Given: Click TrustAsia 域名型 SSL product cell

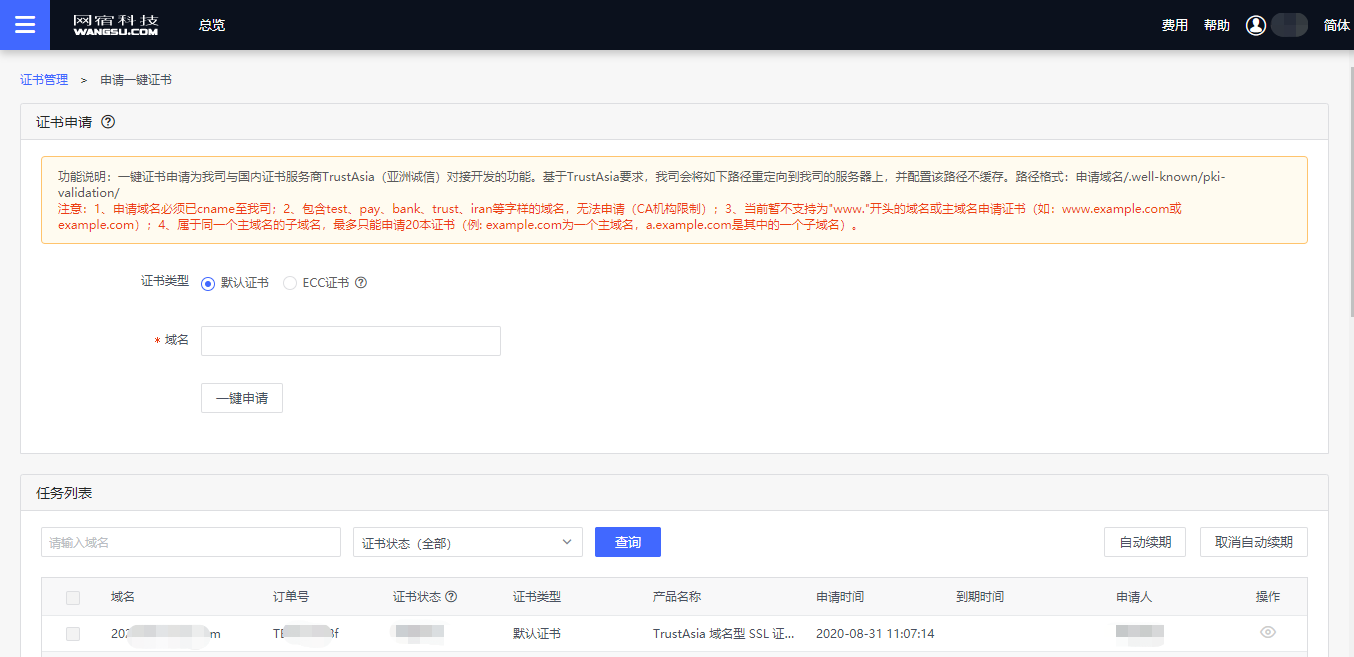Looking at the screenshot, I should click(724, 634).
